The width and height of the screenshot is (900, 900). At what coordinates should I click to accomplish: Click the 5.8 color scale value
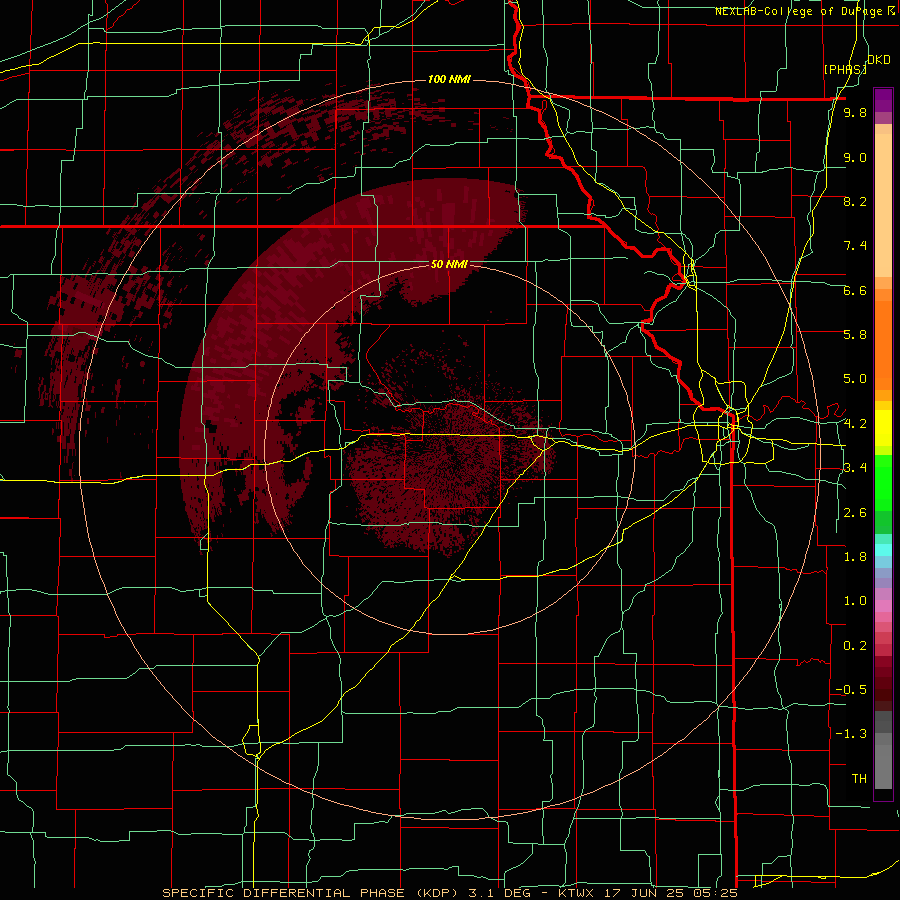click(x=855, y=335)
